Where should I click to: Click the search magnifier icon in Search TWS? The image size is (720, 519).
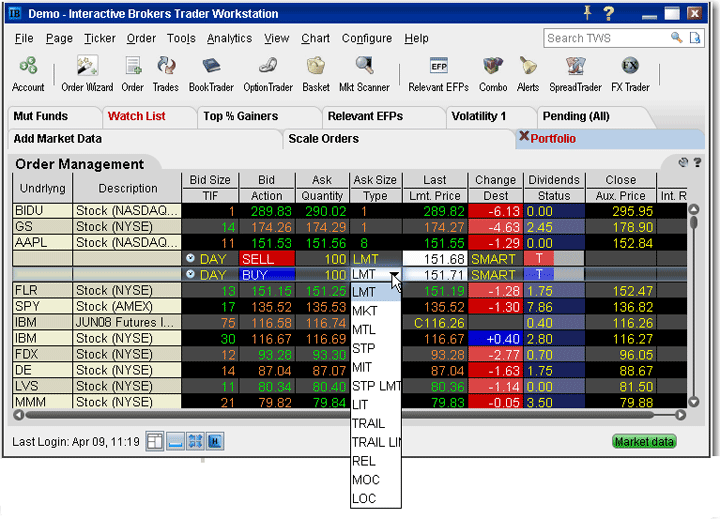(676, 38)
